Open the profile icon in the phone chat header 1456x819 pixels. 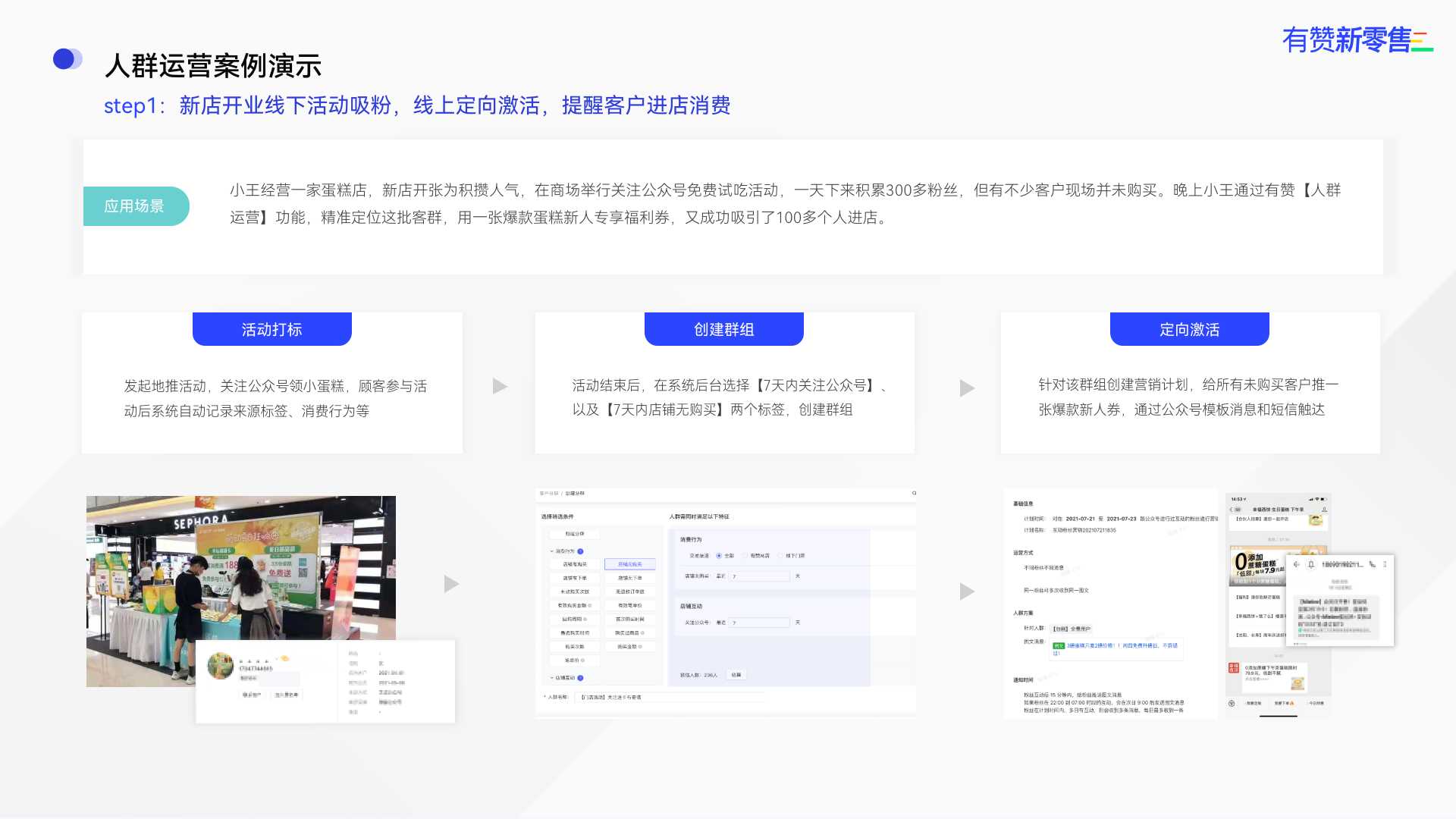[x=1325, y=510]
